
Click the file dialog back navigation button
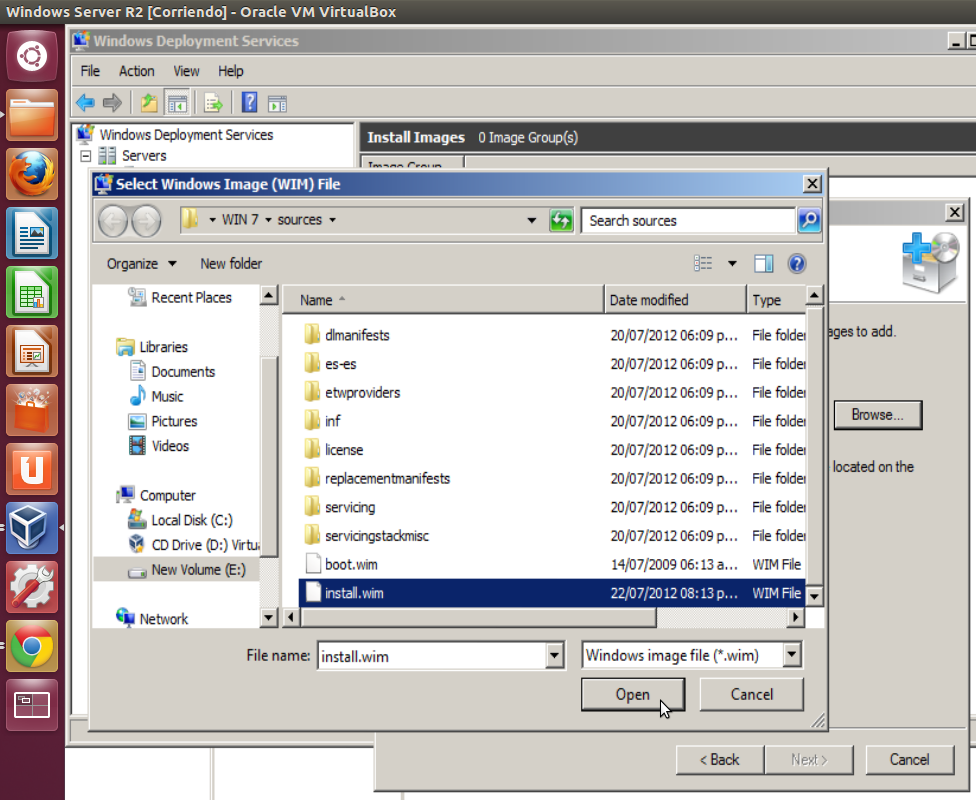[x=113, y=221]
